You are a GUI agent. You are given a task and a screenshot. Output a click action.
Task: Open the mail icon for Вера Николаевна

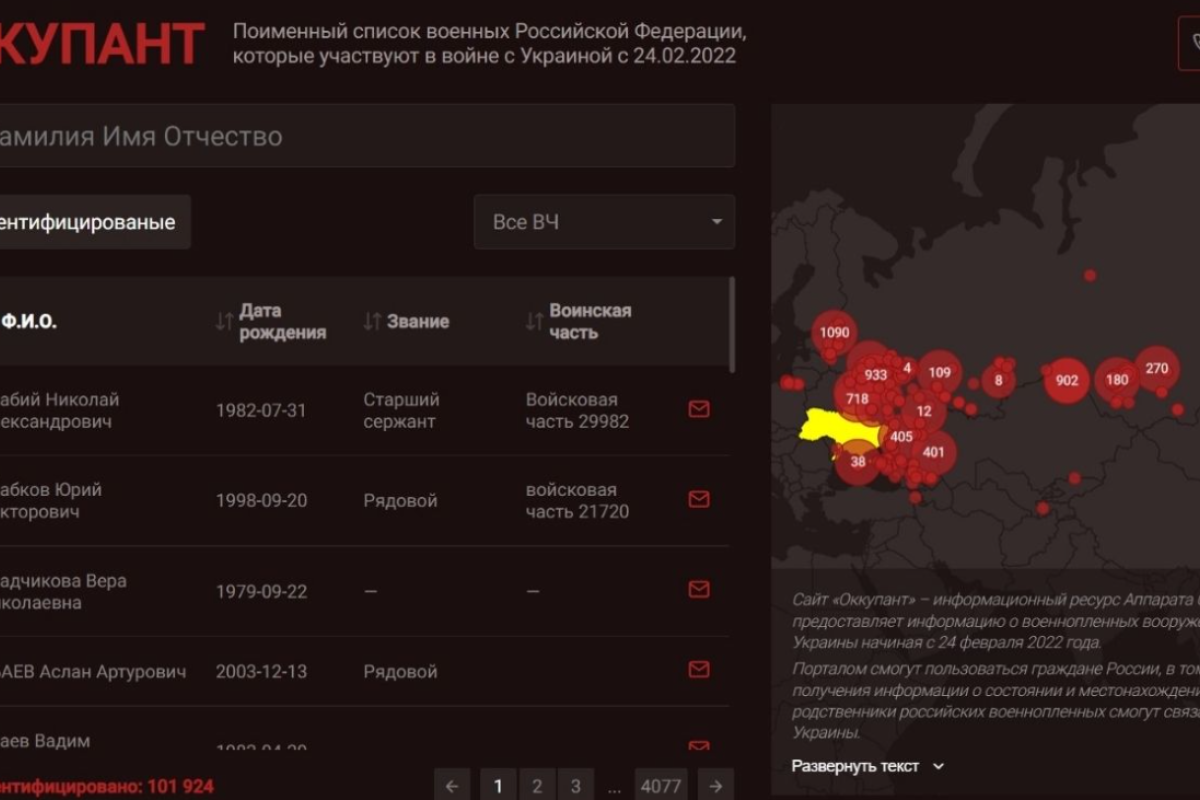(699, 589)
